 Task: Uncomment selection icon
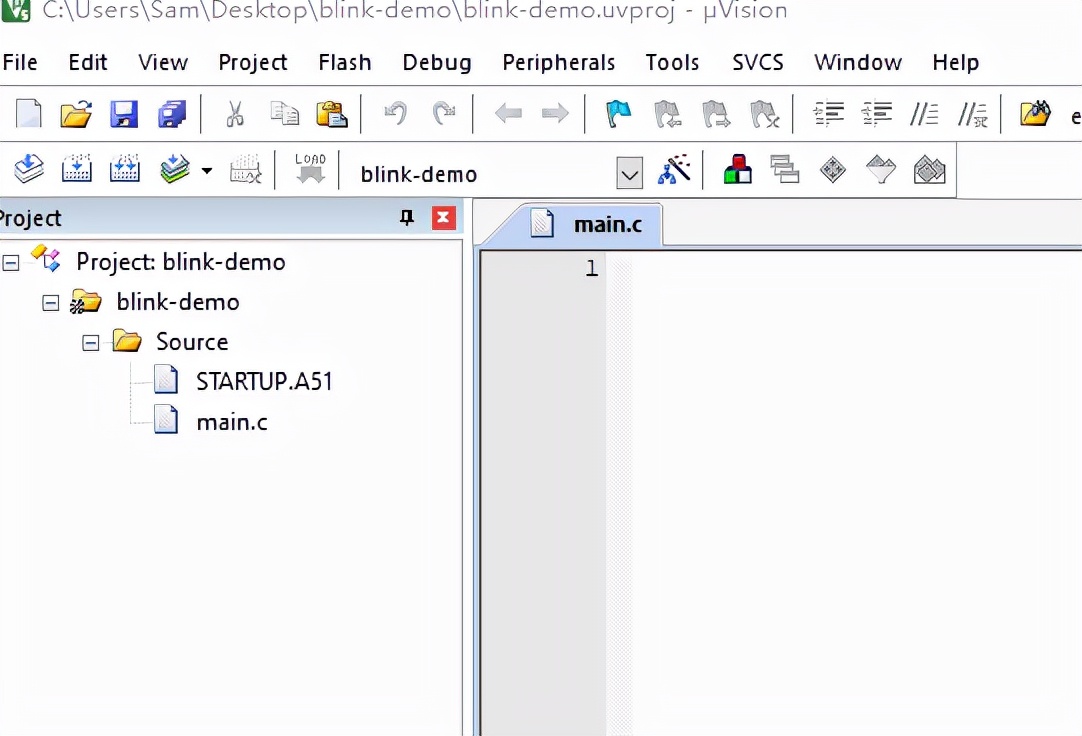(972, 115)
